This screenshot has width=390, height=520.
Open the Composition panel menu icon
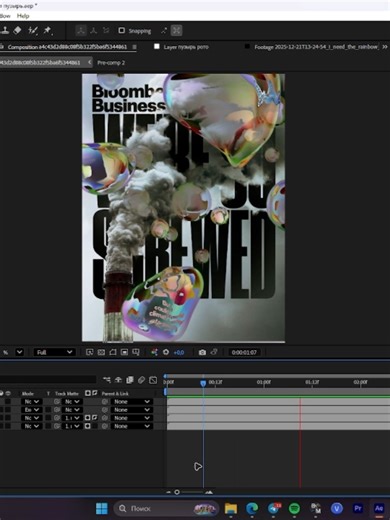click(134, 47)
